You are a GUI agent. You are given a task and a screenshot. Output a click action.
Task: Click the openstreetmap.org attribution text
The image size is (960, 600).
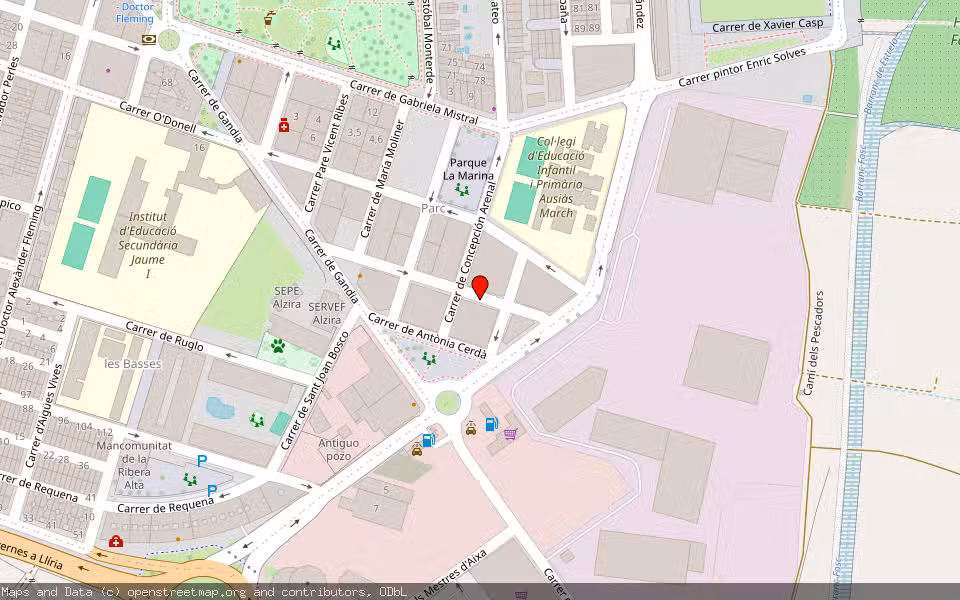pyautogui.click(x=187, y=592)
